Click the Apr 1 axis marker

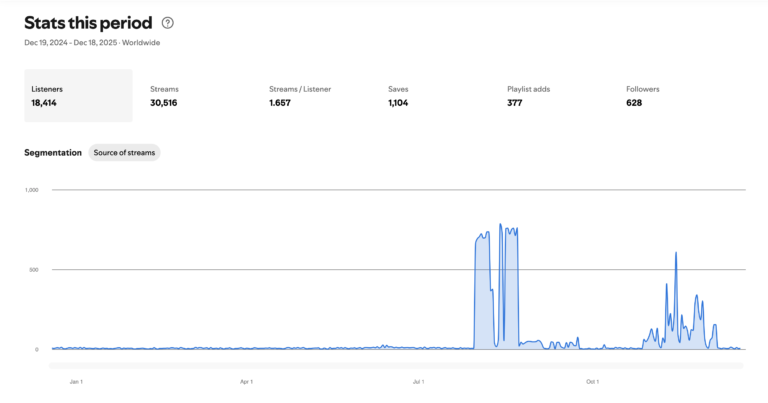tap(246, 381)
